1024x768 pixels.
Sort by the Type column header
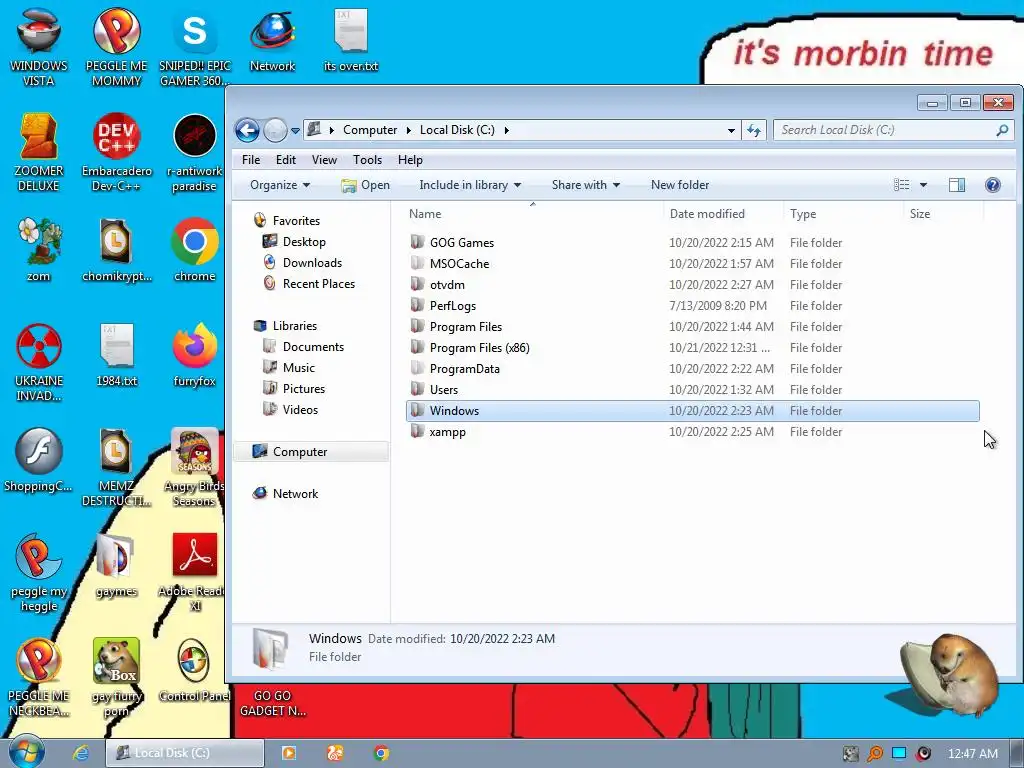844,214
